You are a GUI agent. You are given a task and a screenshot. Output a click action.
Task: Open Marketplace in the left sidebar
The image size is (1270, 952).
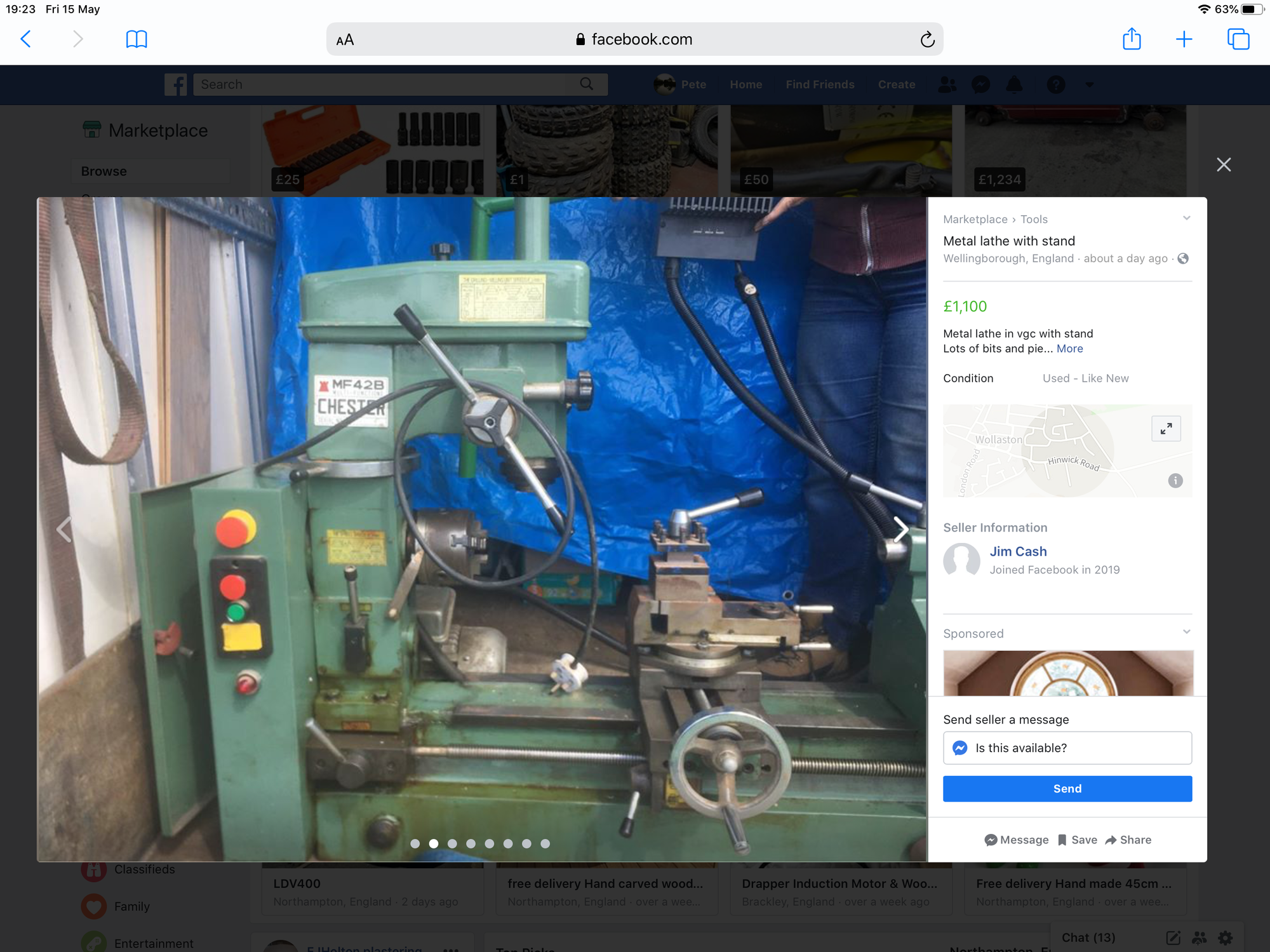145,130
